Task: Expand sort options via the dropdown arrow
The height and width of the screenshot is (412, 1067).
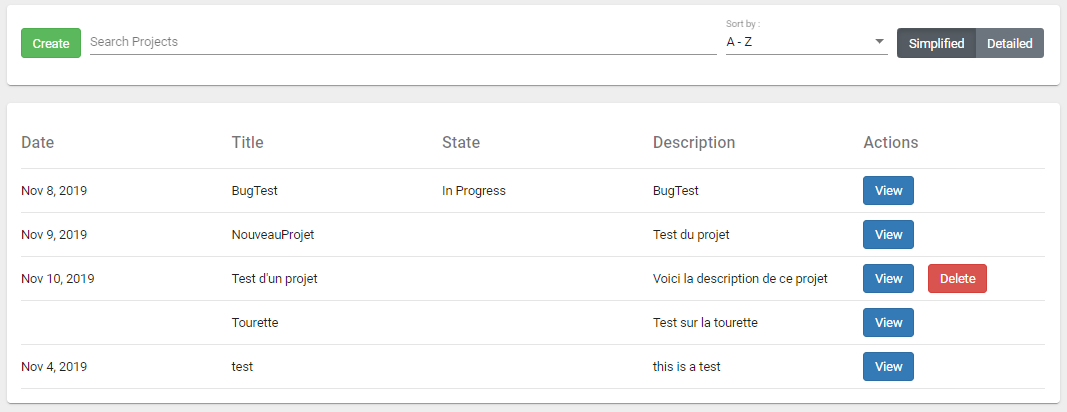Action: pyautogui.click(x=879, y=42)
